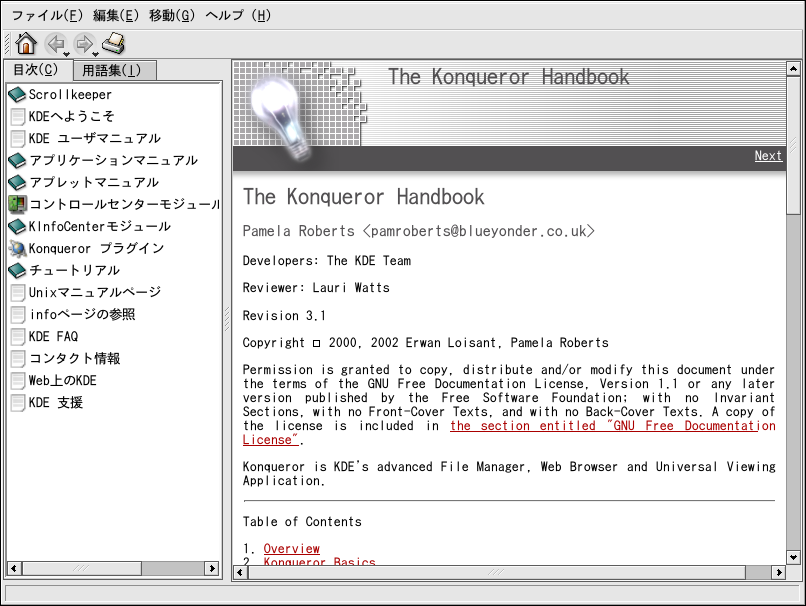The width and height of the screenshot is (806, 606).
Task: Click the content pane vertical scrollbar down arrow
Action: (793, 557)
